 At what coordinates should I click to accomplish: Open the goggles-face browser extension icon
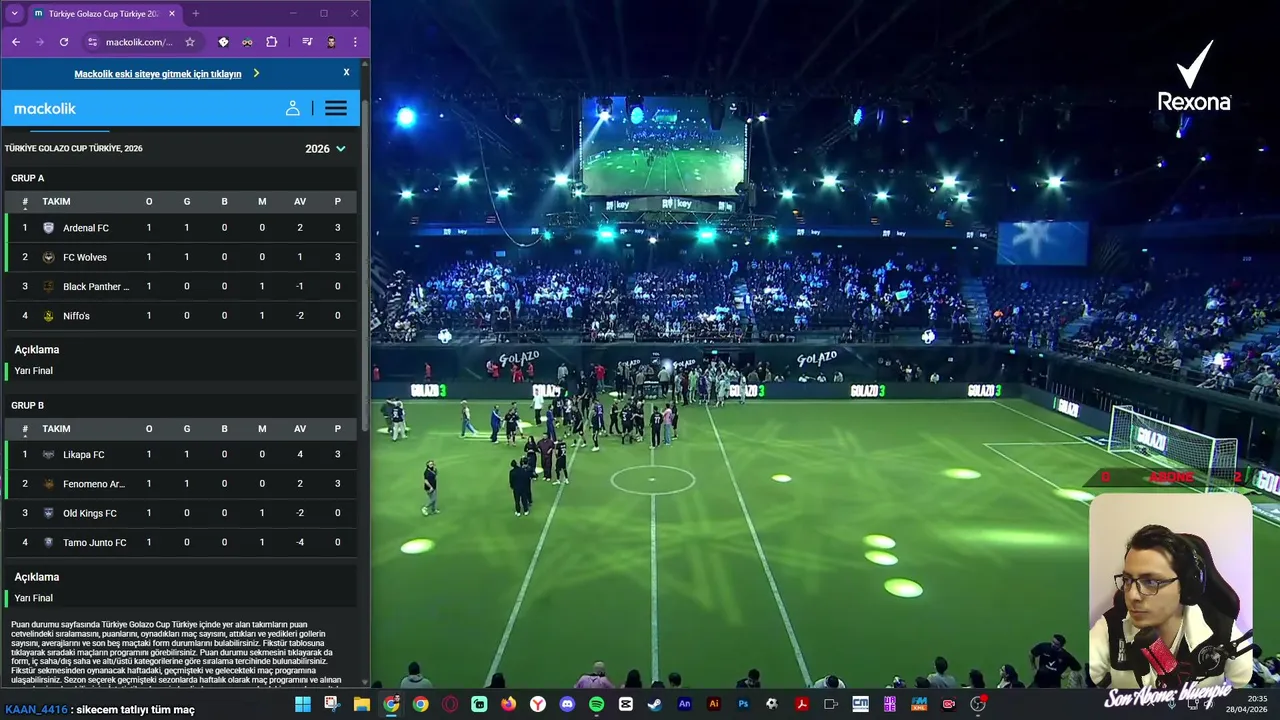click(247, 42)
